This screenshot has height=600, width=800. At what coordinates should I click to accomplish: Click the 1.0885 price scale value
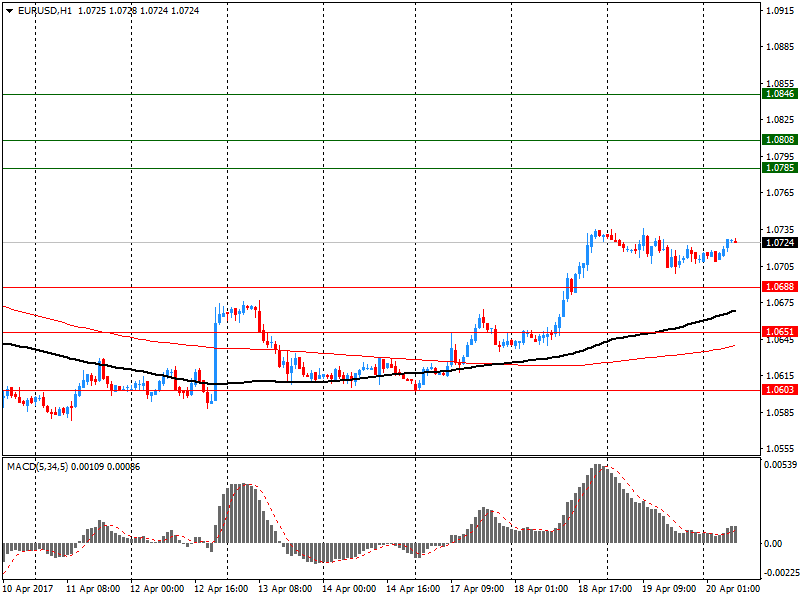coord(780,47)
